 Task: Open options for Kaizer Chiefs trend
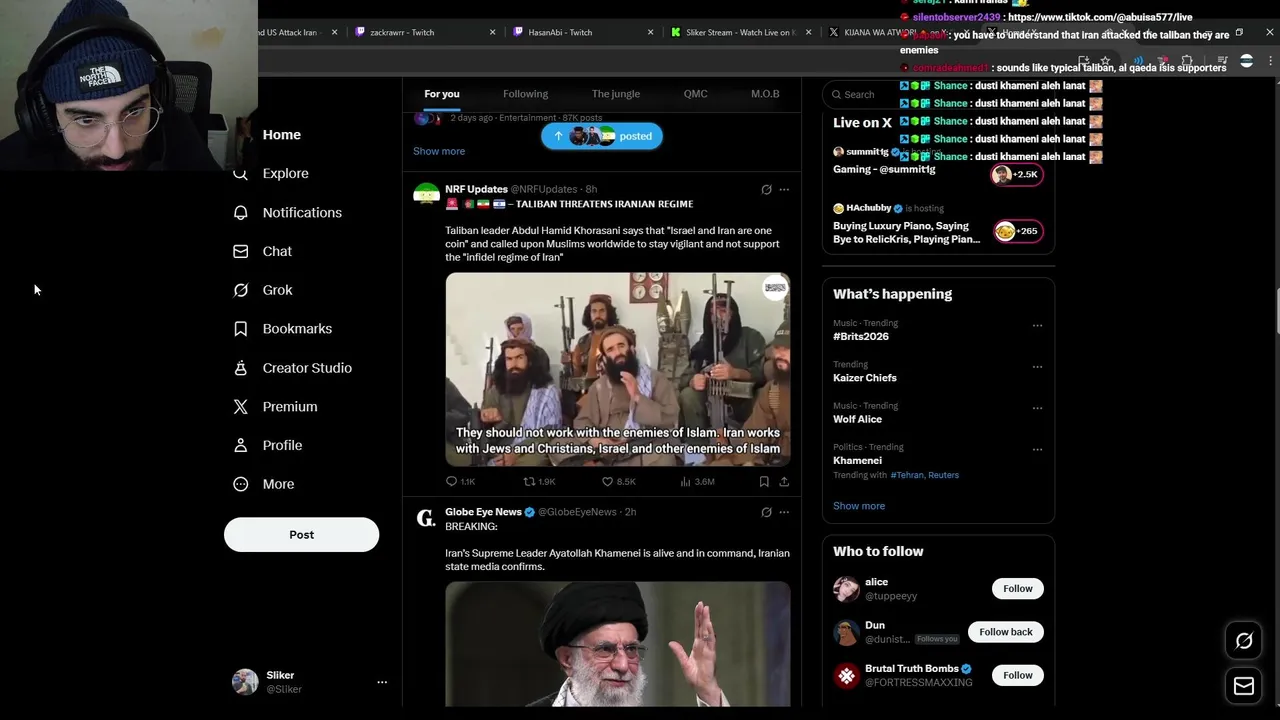click(1037, 367)
